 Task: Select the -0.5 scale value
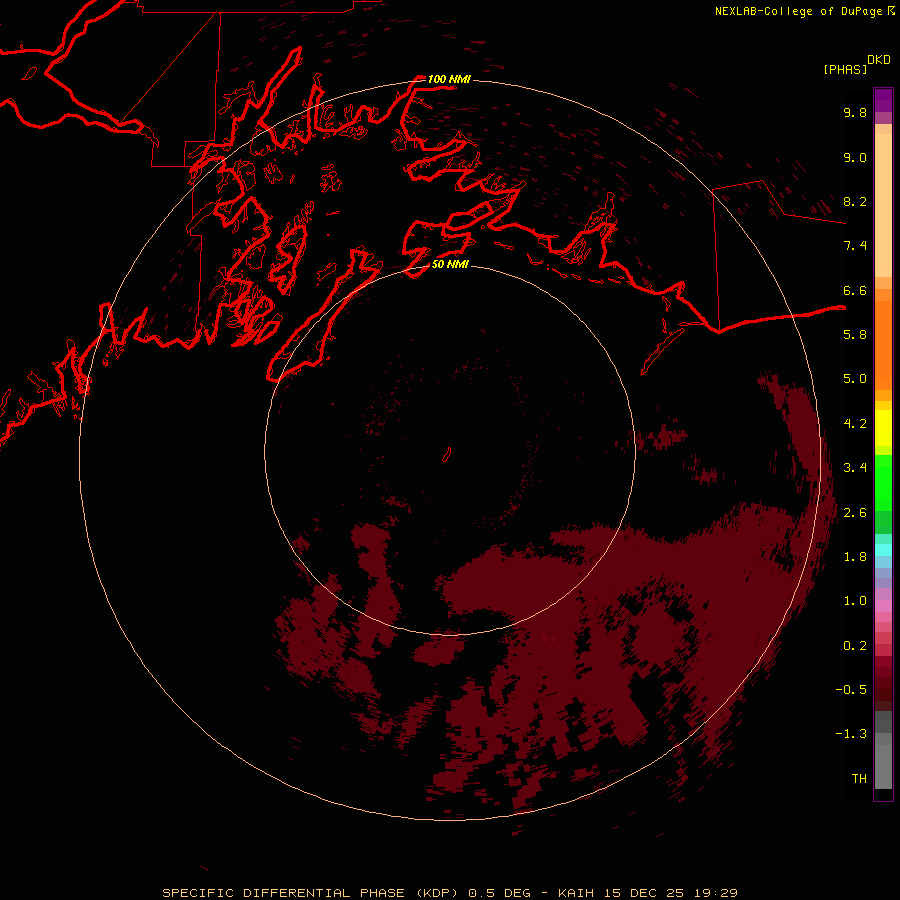tap(851, 690)
